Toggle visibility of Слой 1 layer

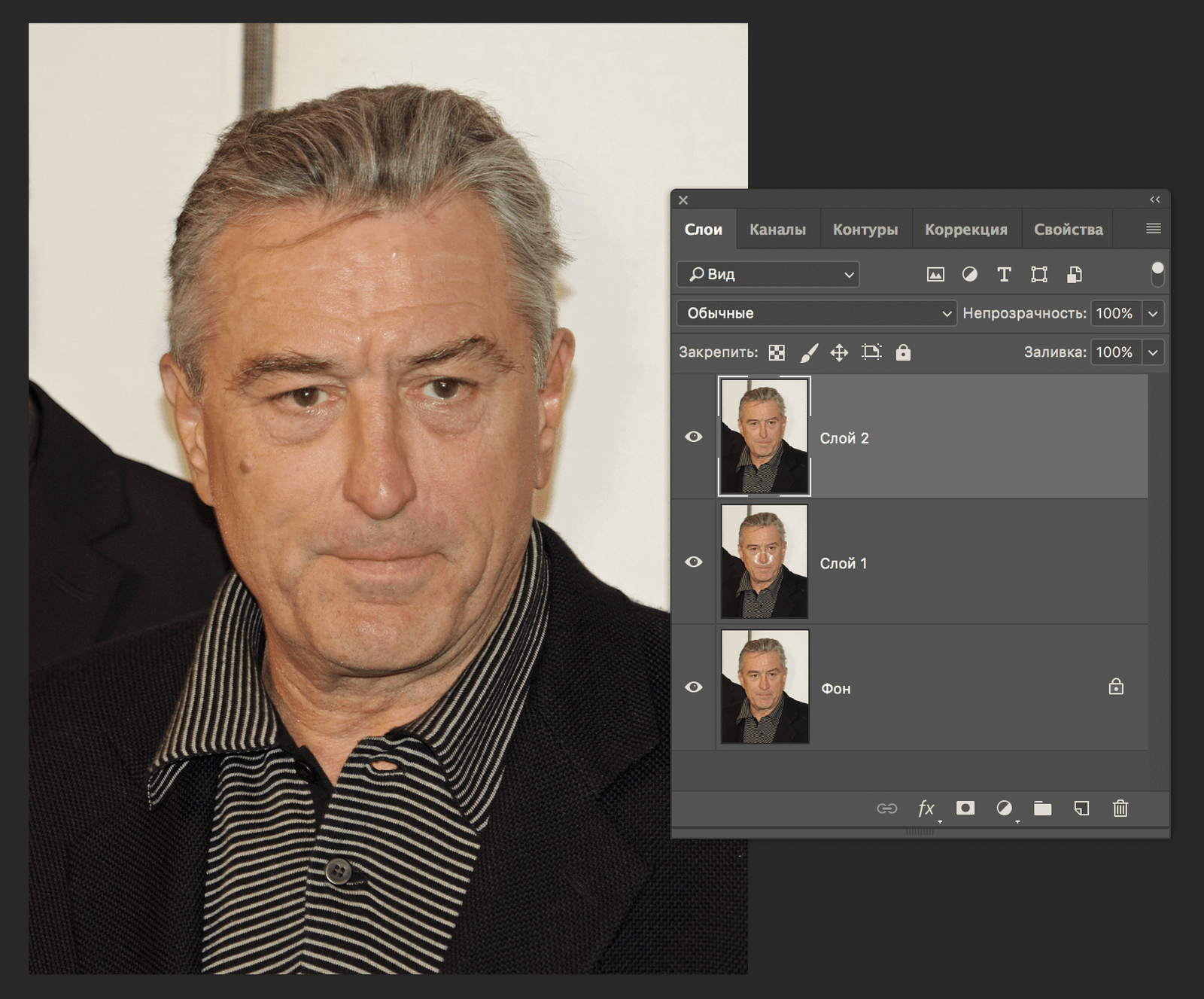(x=694, y=562)
